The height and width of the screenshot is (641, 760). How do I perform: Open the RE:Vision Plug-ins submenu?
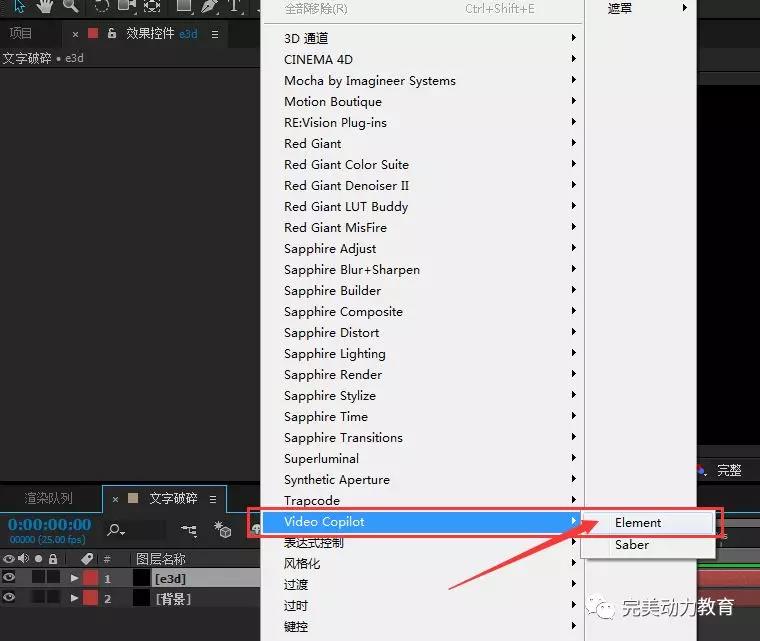click(421, 123)
